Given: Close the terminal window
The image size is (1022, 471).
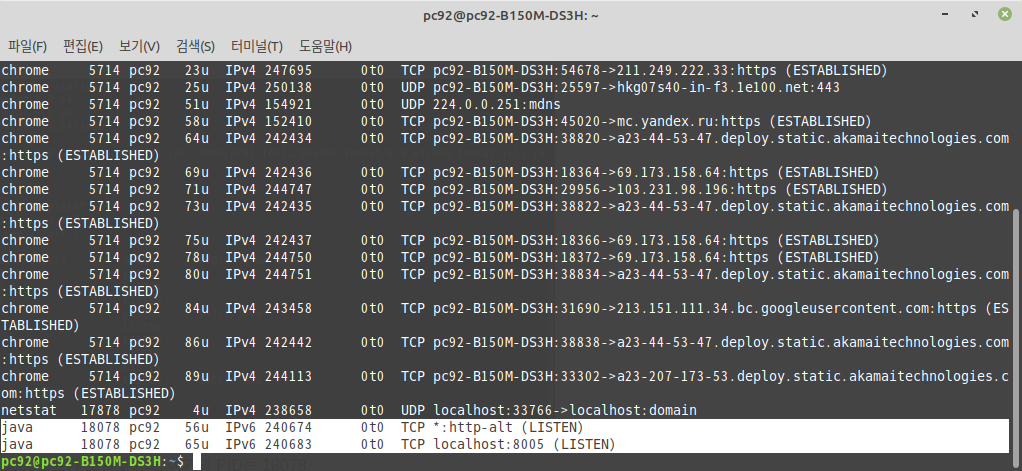Looking at the screenshot, I should click(1004, 14).
